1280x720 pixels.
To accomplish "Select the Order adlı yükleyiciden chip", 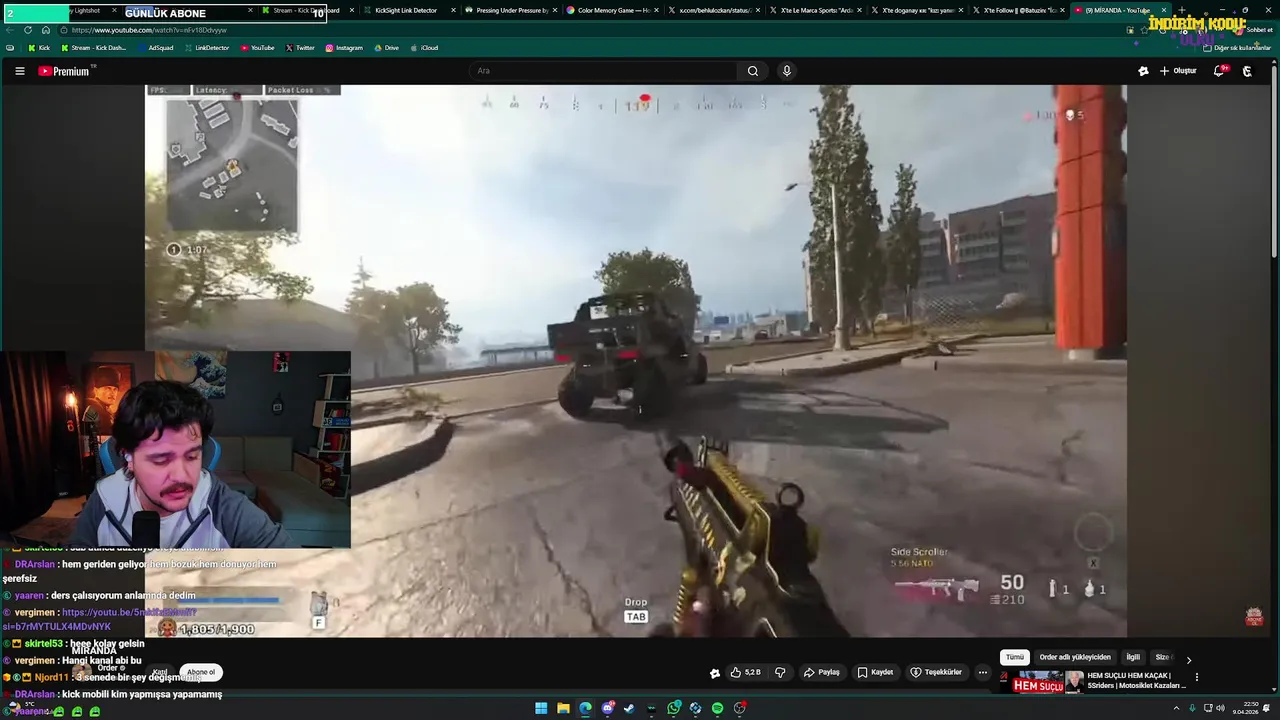I will click(x=1075, y=657).
